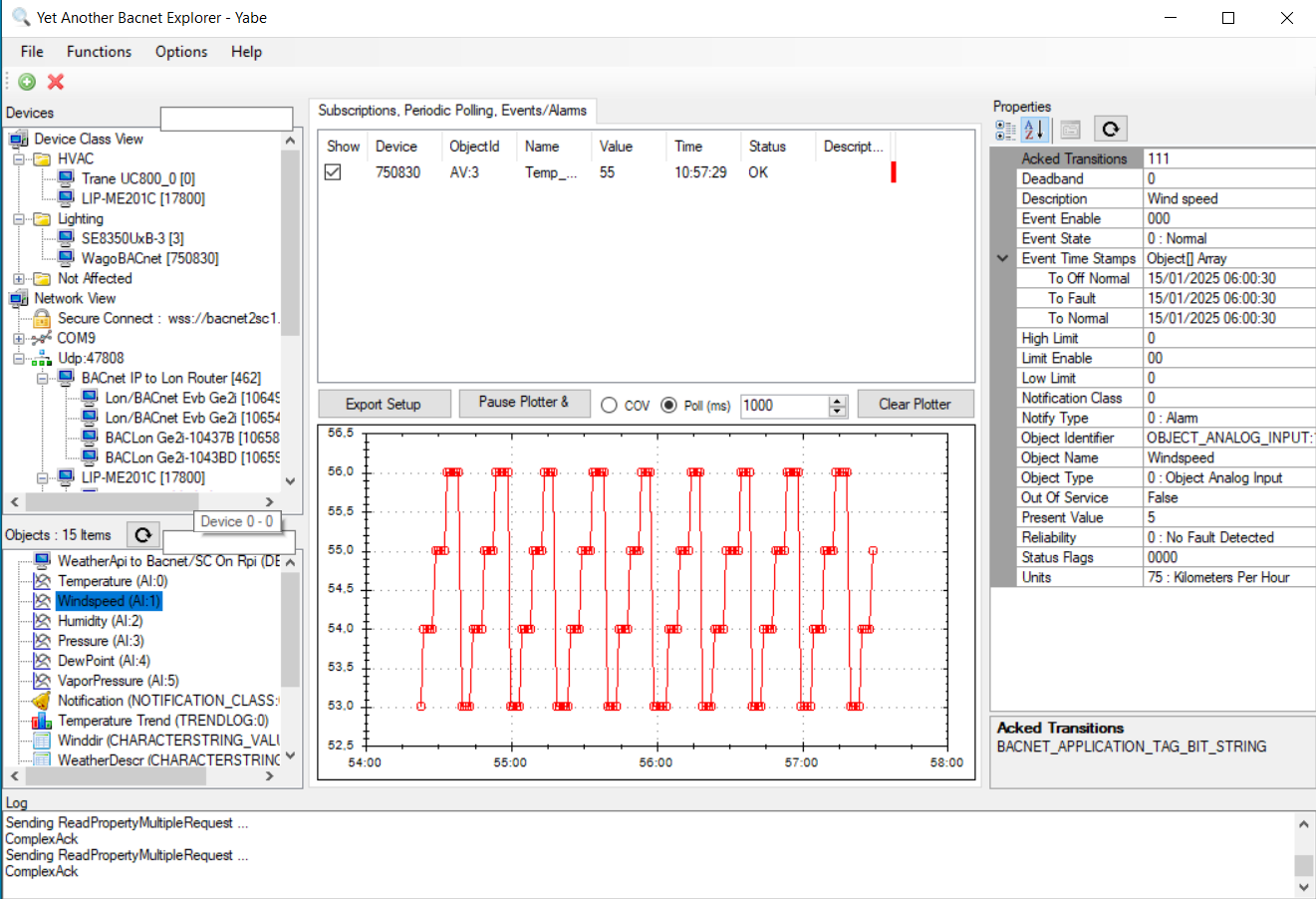Select the Poll (ms) radio button
This screenshot has height=899, width=1316.
point(668,405)
